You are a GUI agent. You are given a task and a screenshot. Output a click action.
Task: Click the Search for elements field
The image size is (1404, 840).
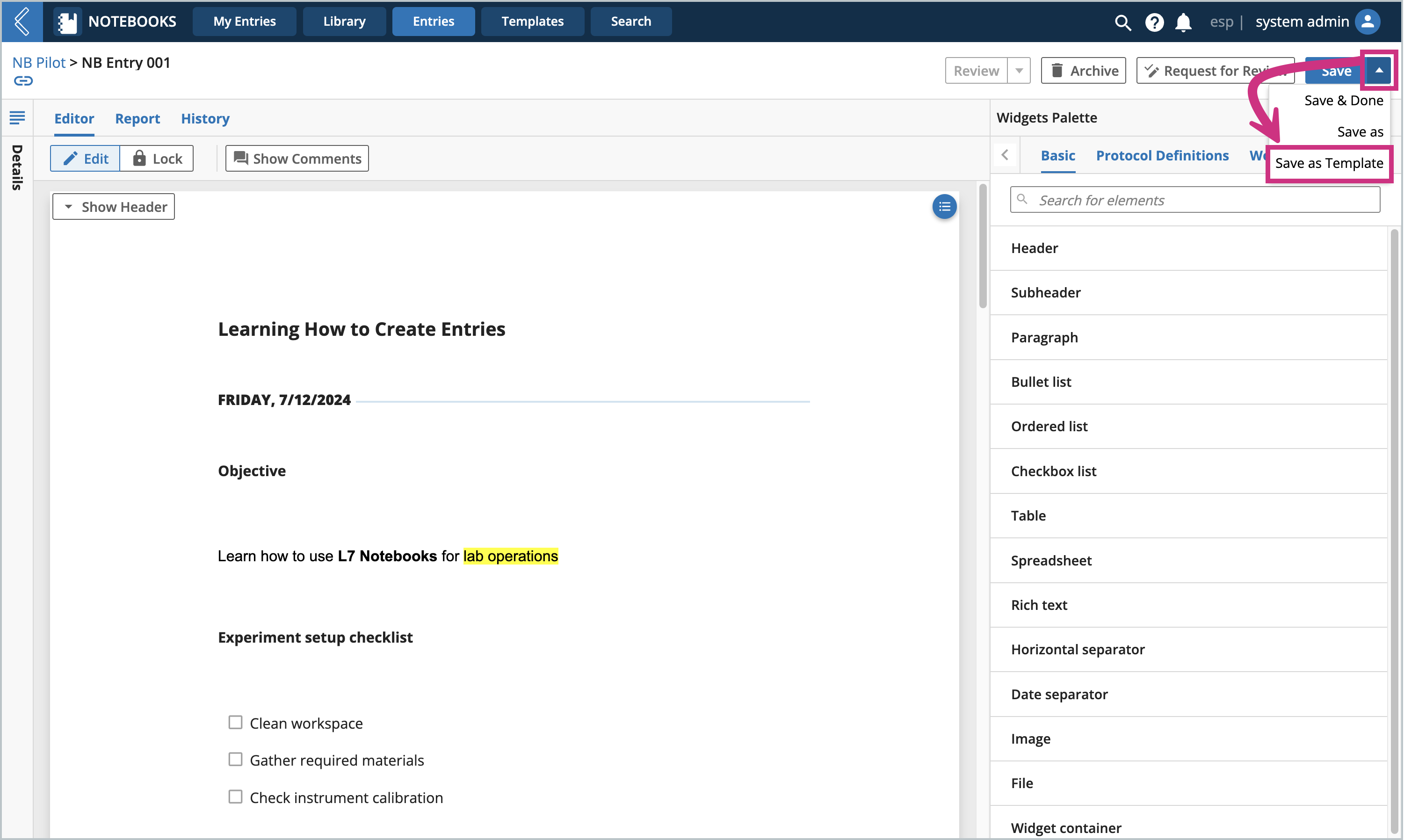[x=1194, y=200]
